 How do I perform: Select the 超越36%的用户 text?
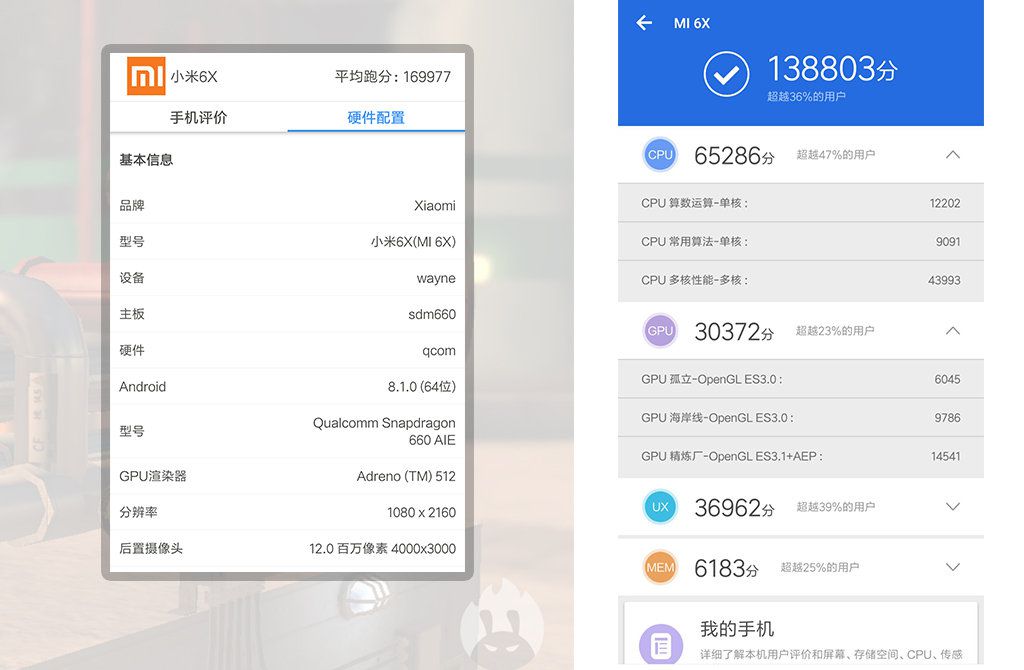pyautogui.click(x=806, y=97)
